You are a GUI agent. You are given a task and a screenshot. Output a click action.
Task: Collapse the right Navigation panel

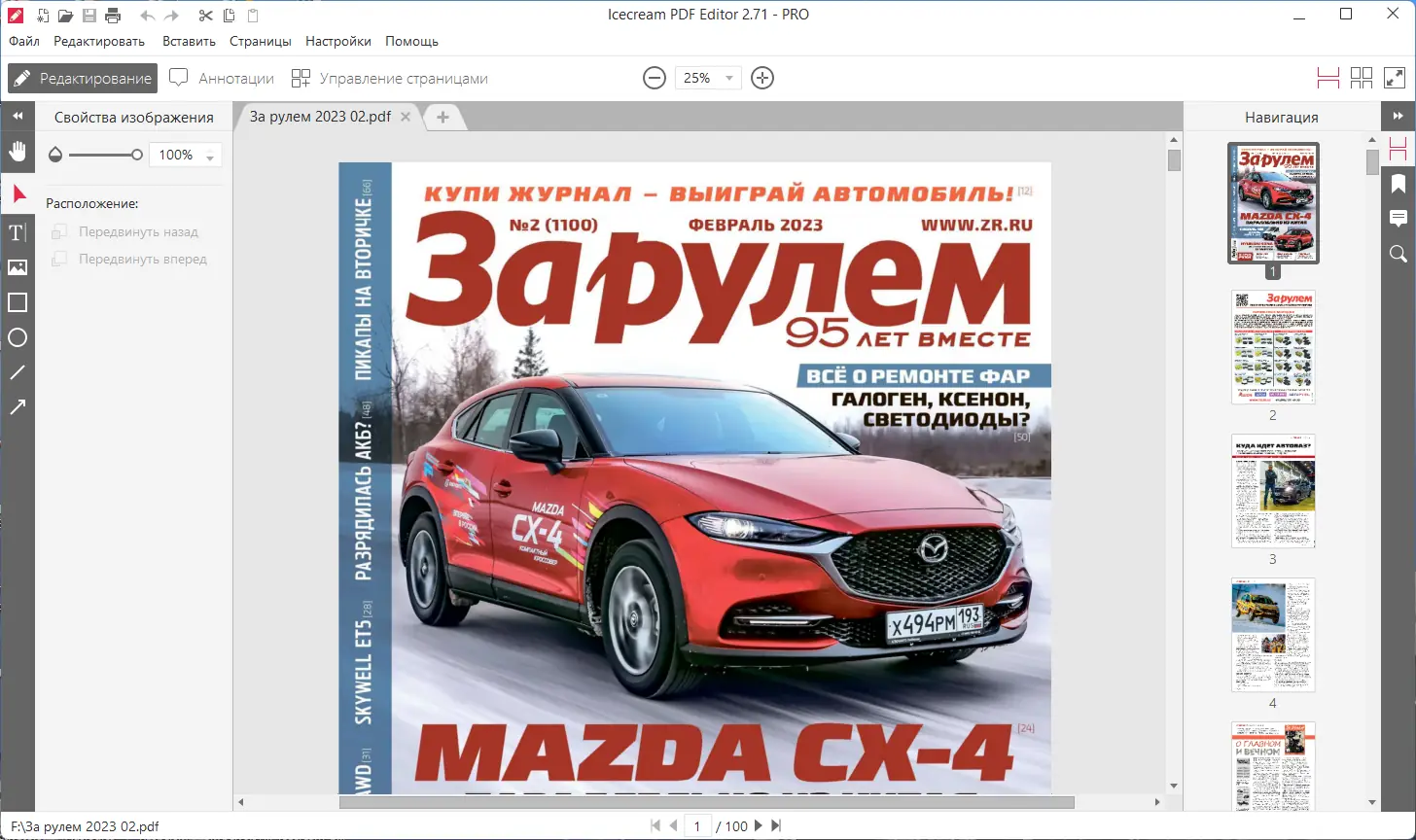pos(1398,116)
